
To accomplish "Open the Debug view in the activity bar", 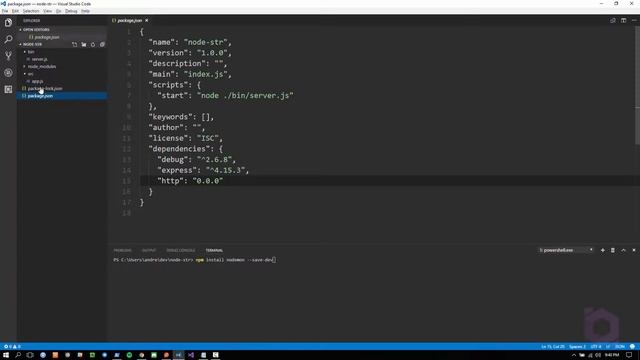I will [x=8, y=73].
